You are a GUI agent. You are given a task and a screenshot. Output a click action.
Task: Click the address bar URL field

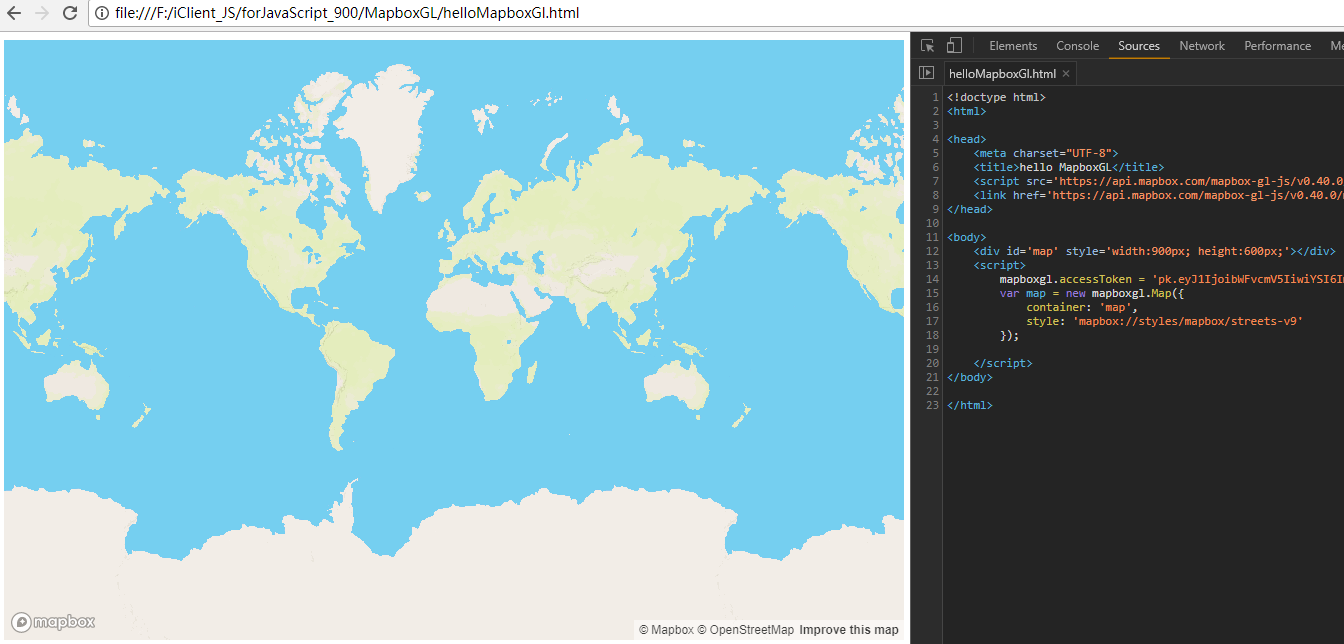pos(716,13)
